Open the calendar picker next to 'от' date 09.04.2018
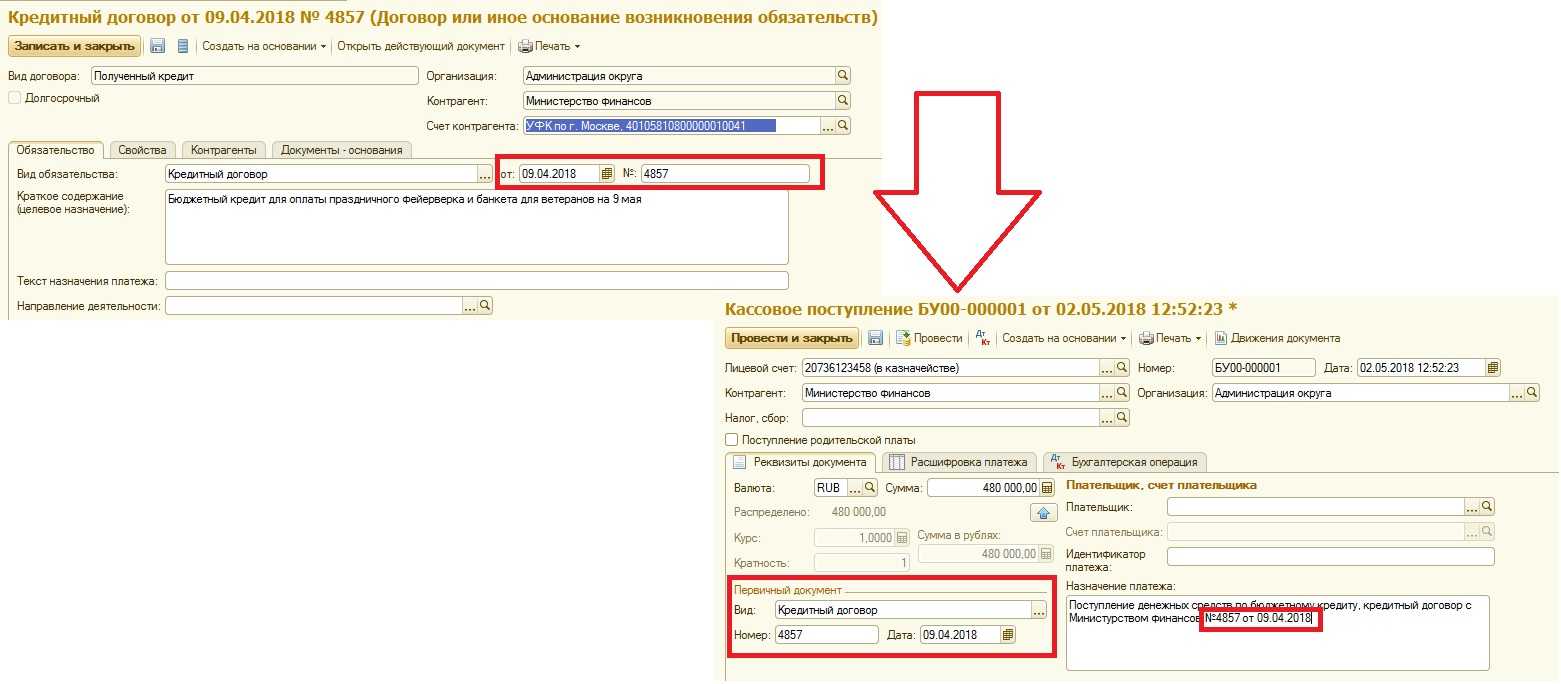 pyautogui.click(x=606, y=174)
